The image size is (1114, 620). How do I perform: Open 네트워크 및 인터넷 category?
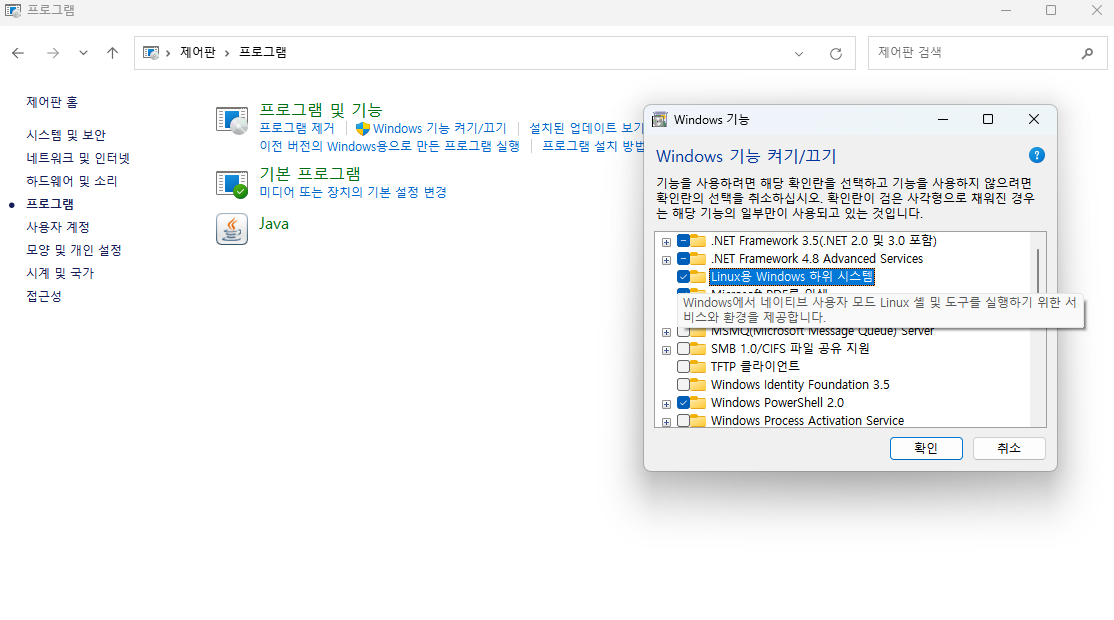point(78,158)
